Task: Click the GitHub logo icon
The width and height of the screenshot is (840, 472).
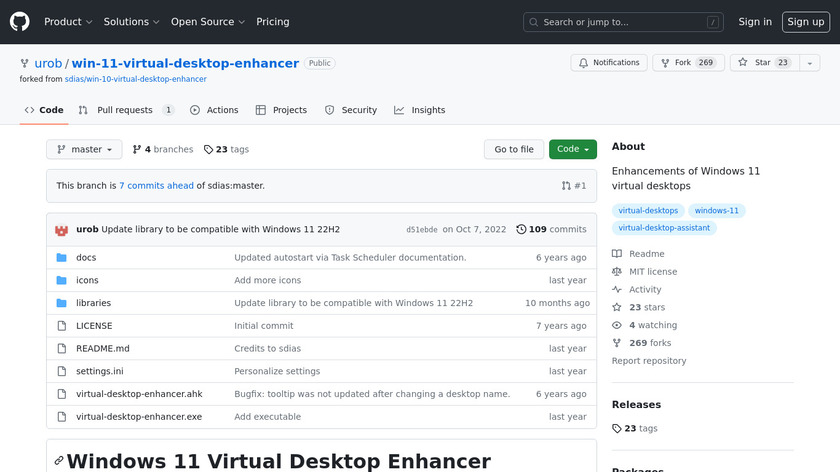Action: [x=20, y=21]
